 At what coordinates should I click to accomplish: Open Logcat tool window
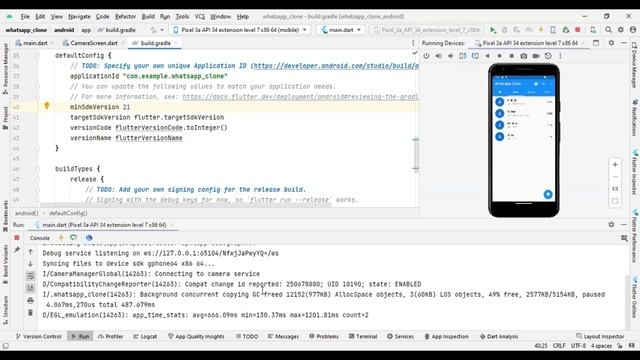[145, 336]
